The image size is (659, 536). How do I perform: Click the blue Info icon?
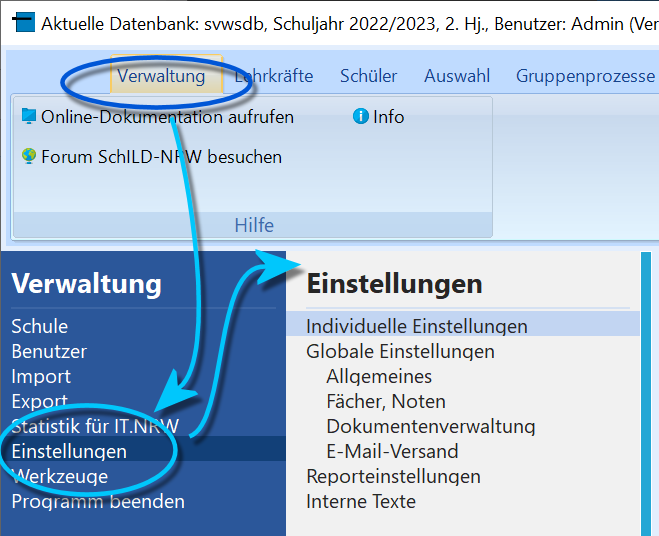point(361,116)
